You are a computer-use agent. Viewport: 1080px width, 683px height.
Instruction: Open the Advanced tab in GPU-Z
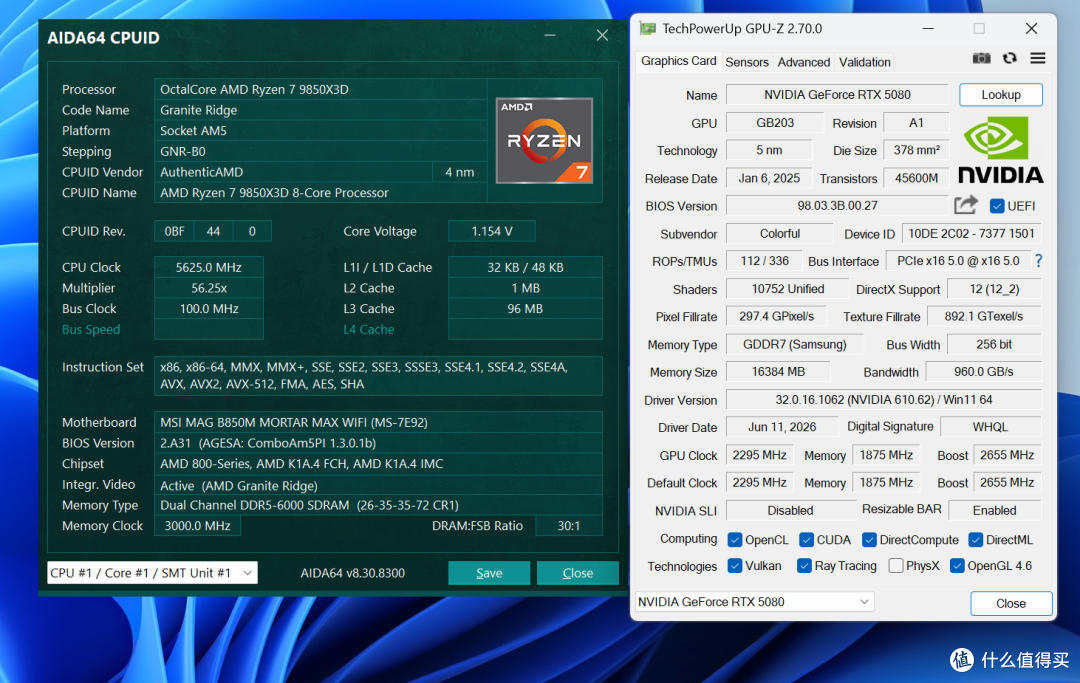(804, 62)
